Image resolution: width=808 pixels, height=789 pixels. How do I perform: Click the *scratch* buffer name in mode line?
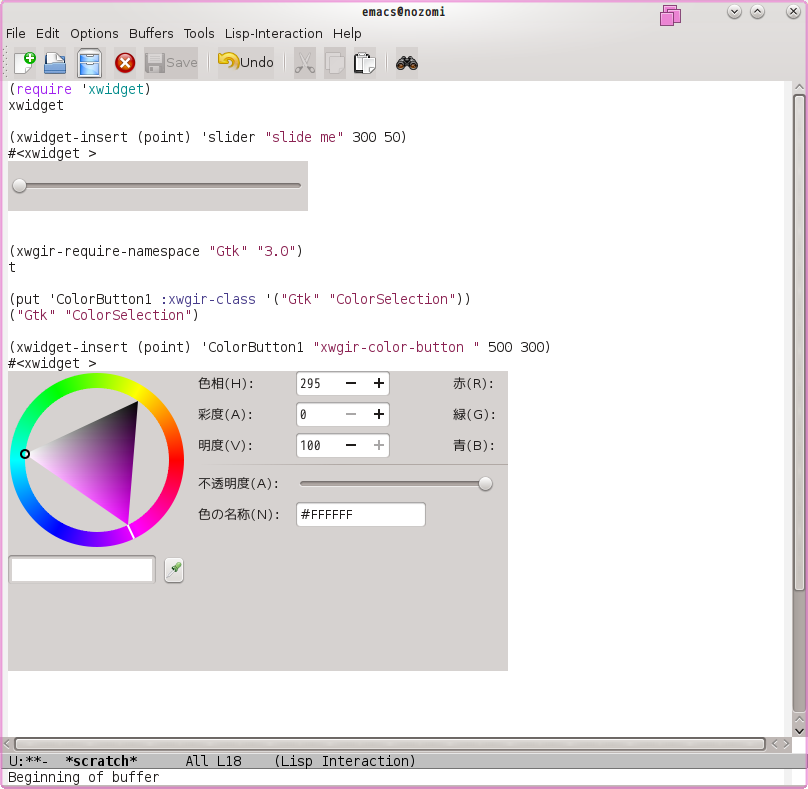point(102,761)
